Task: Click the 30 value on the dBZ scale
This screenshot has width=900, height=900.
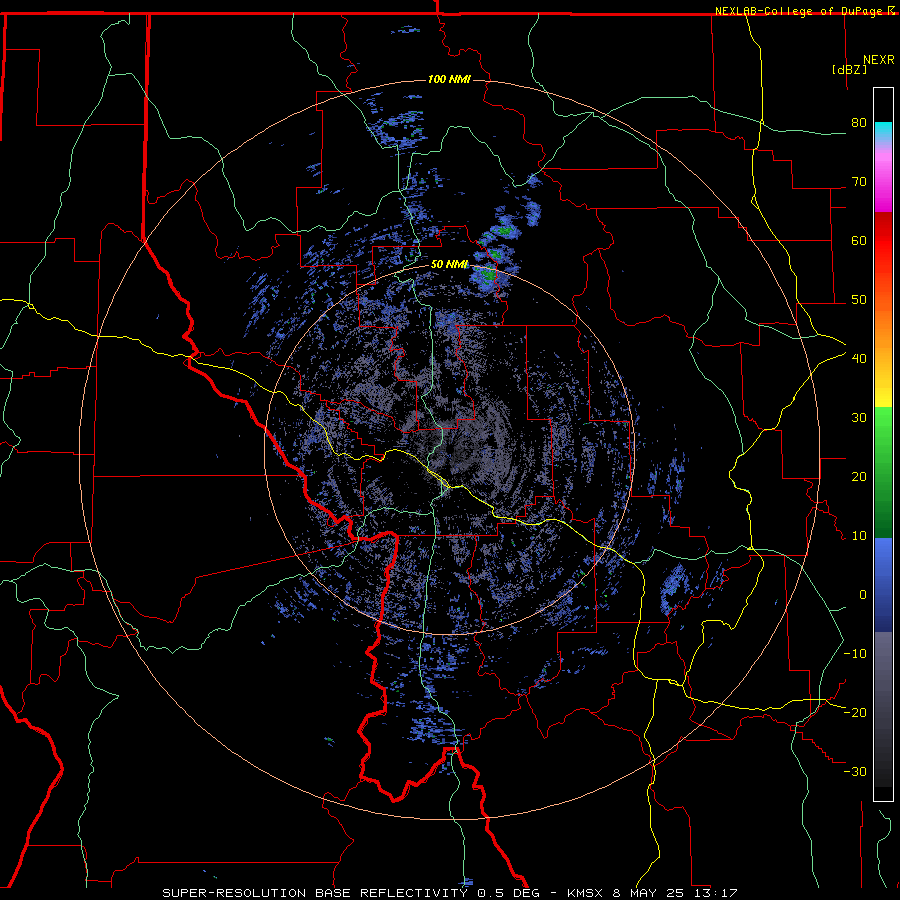Action: [x=859, y=418]
